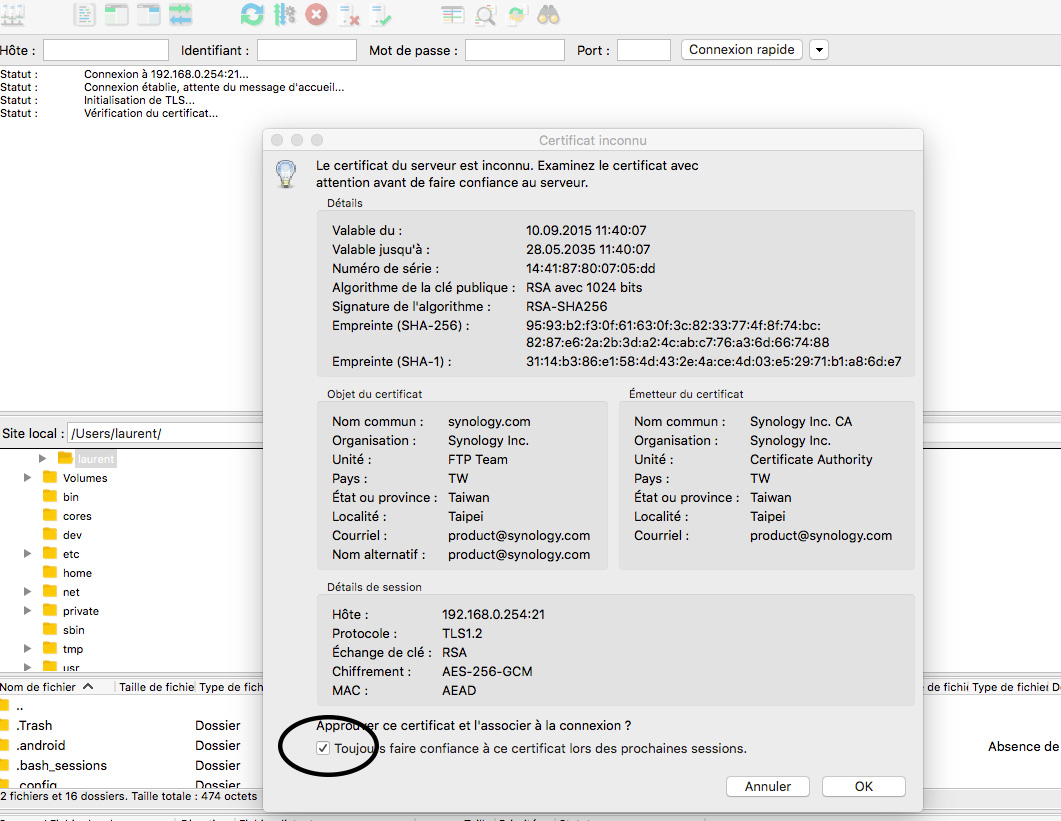Image resolution: width=1061 pixels, height=821 pixels.
Task: Select the home tree item label
Action: [x=77, y=573]
